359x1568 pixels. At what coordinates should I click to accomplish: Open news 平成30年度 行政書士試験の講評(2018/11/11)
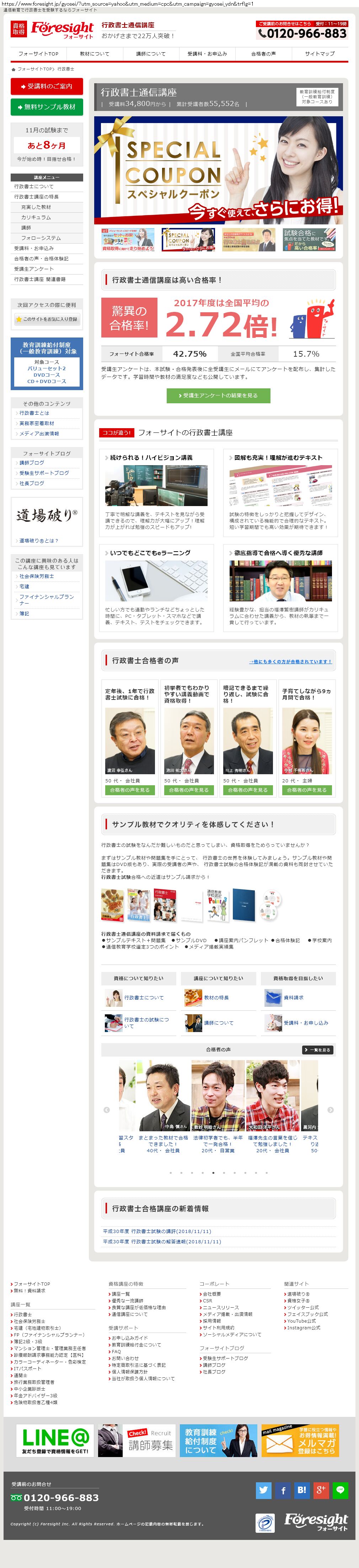(x=157, y=1231)
